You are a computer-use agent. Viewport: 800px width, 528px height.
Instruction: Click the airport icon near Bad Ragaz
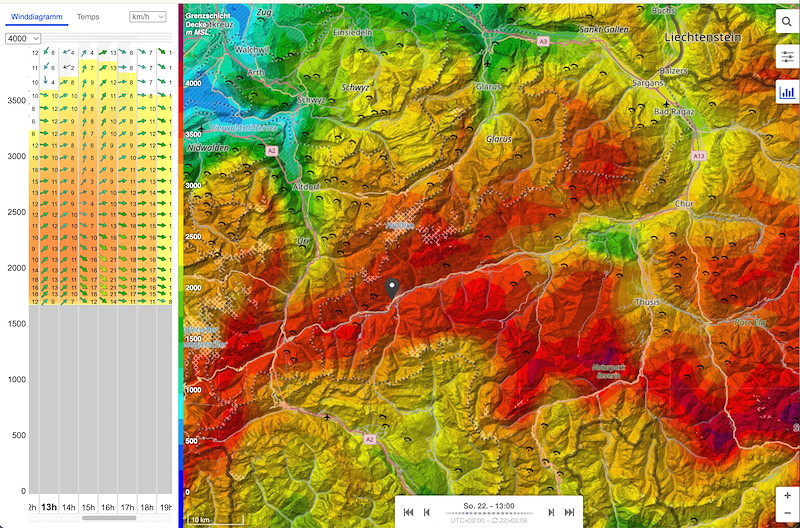click(666, 103)
